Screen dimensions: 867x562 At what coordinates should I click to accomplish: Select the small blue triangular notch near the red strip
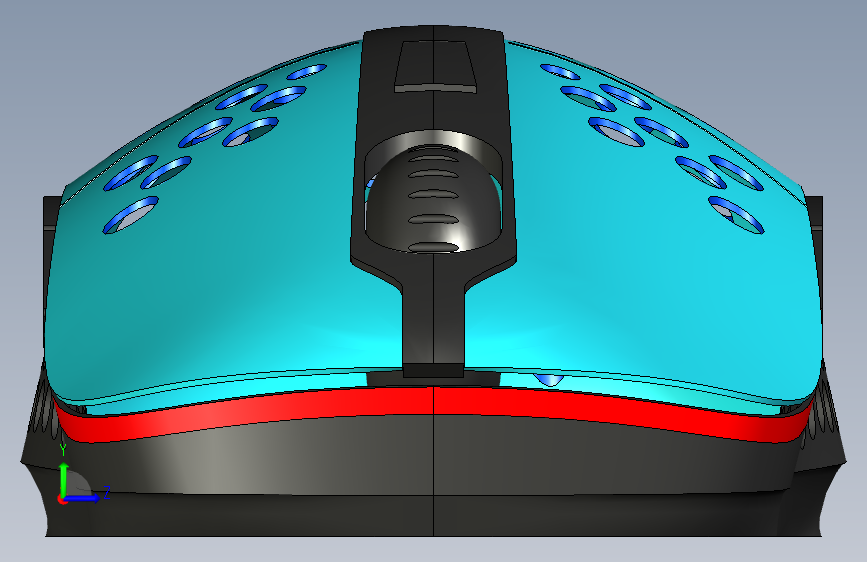(x=549, y=379)
